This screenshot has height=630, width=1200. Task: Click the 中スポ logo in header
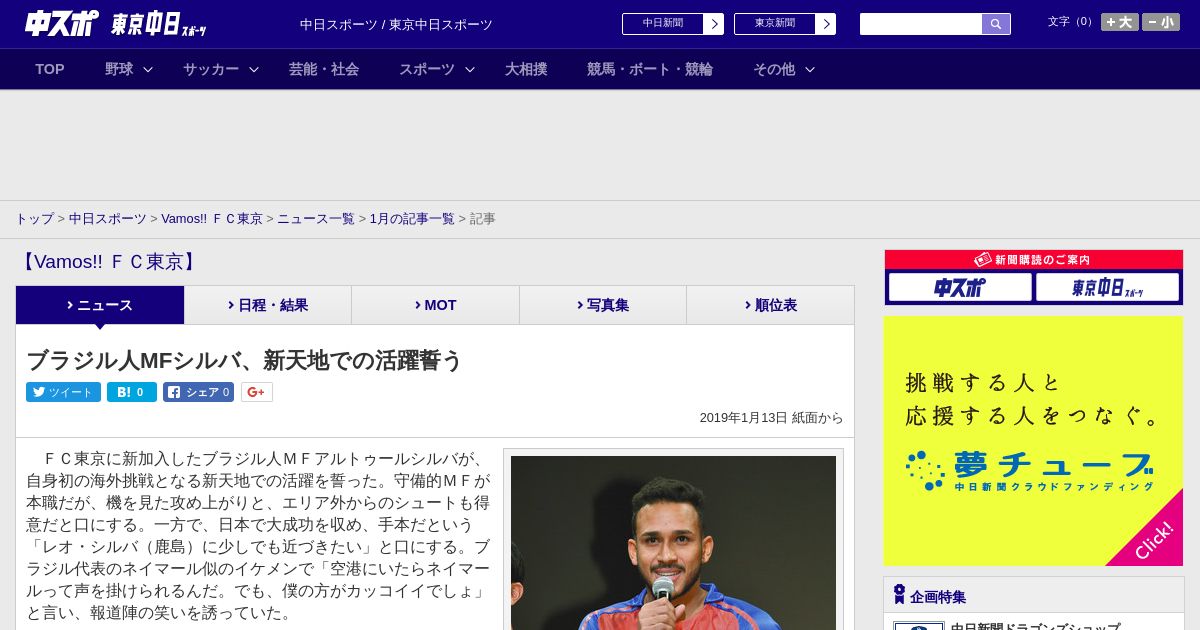61,23
